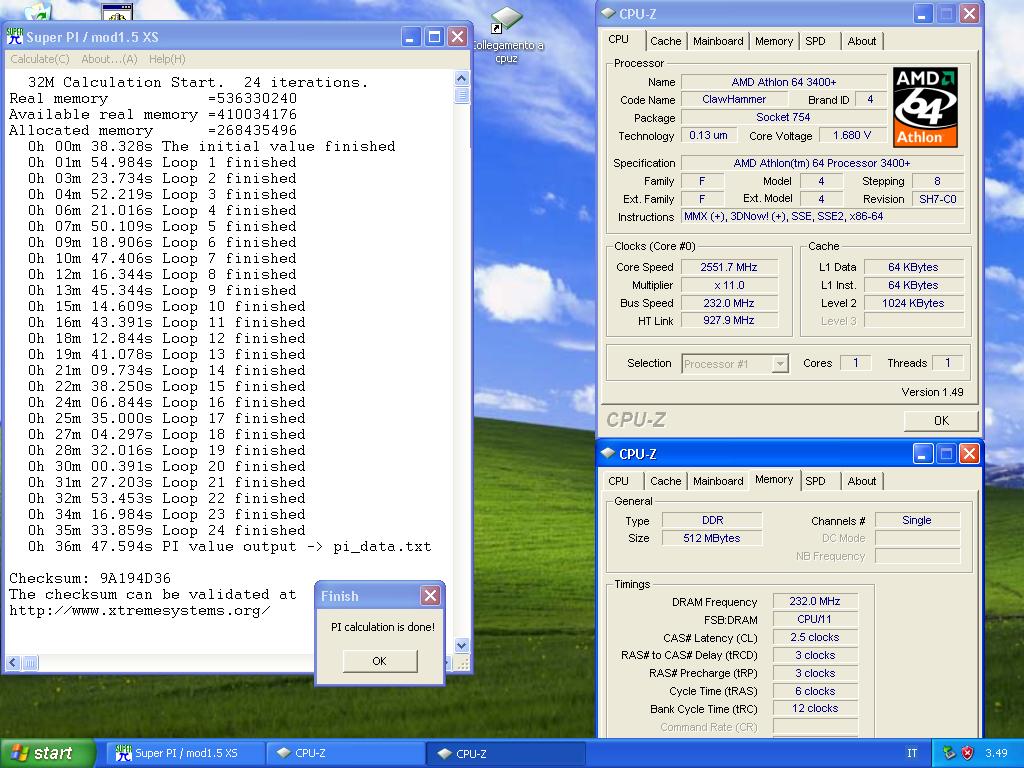Click the Checksum: 9A194D36 line
Screen dimensions: 1024x768
point(90,579)
